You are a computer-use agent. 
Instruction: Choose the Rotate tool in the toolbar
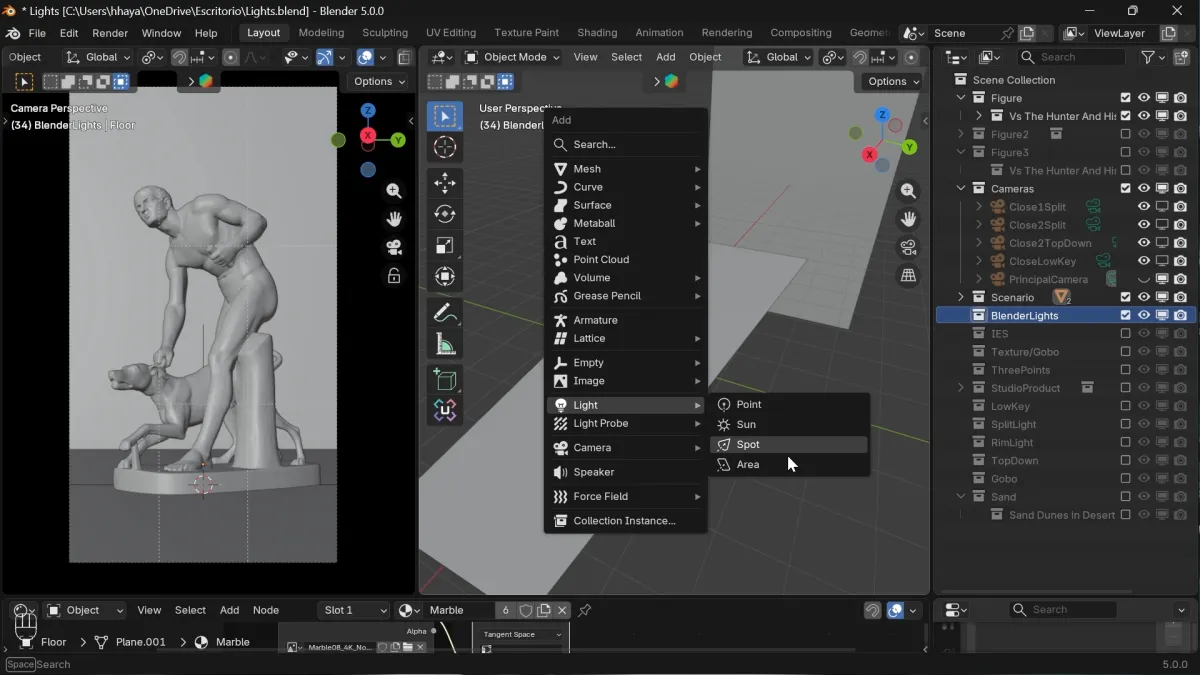point(445,214)
